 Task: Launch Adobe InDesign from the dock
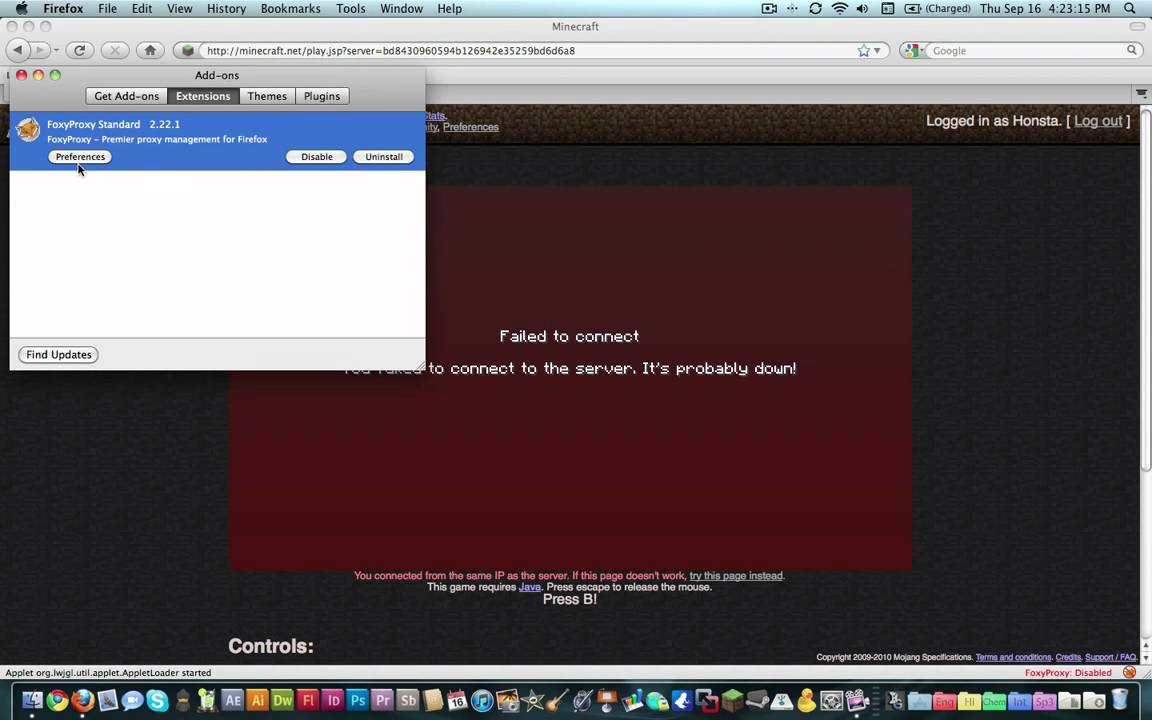[332, 700]
